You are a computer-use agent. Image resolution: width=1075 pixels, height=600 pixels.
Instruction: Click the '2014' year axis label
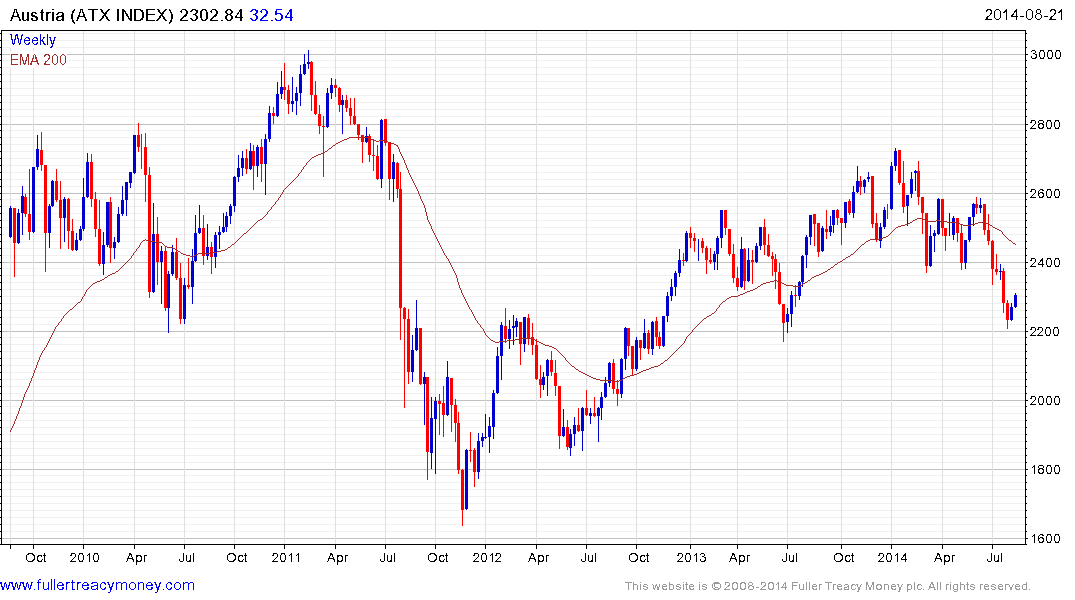(x=892, y=557)
